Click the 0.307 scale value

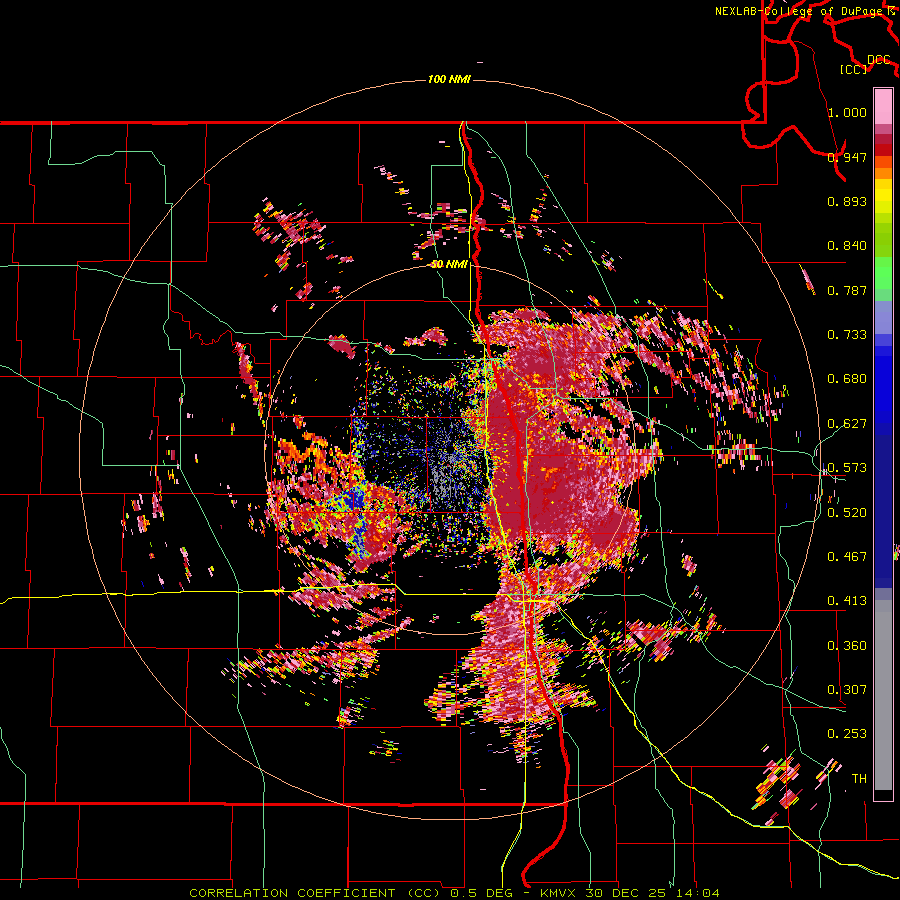tap(847, 689)
